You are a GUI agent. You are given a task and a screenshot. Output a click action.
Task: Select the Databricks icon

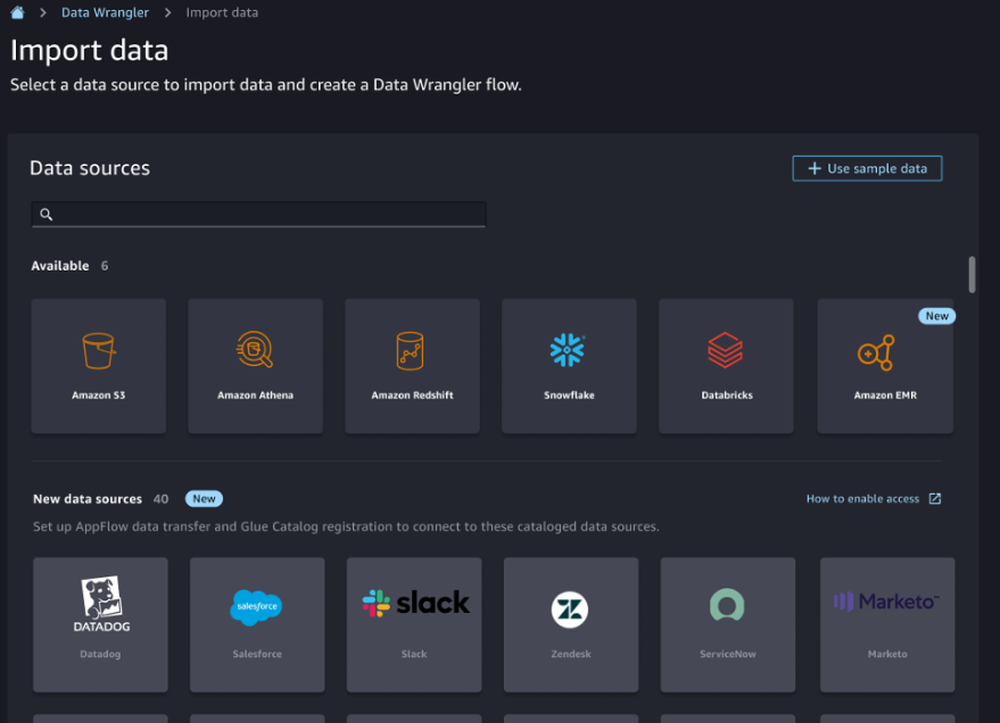click(725, 350)
